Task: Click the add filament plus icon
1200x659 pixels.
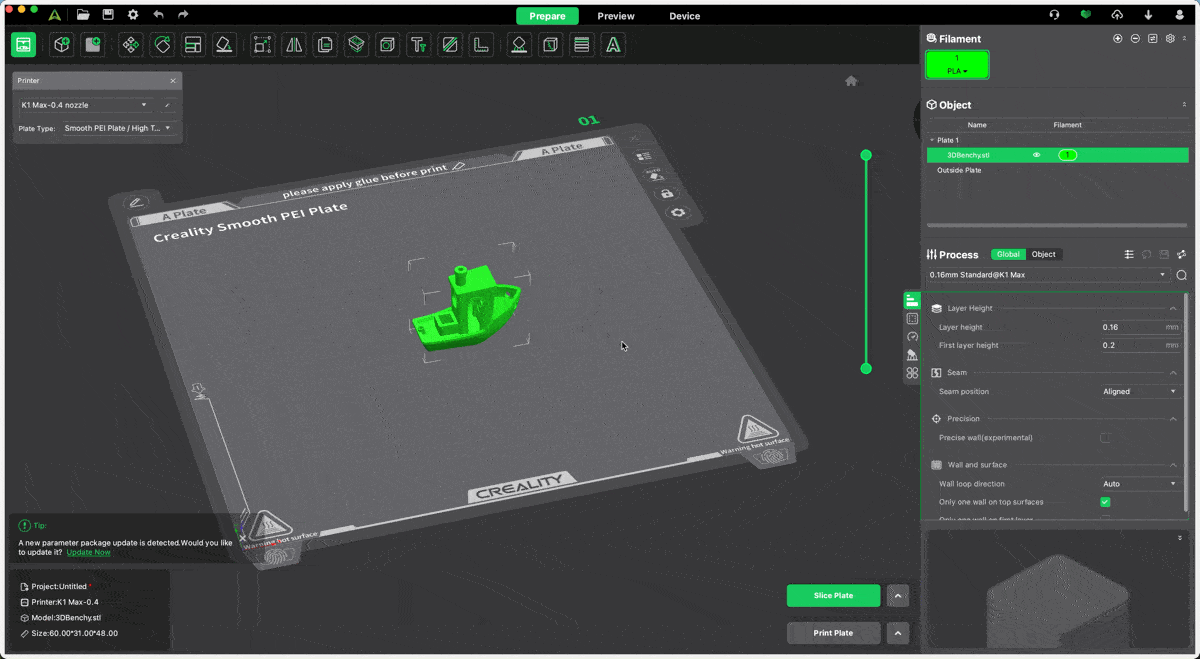Action: 1117,39
